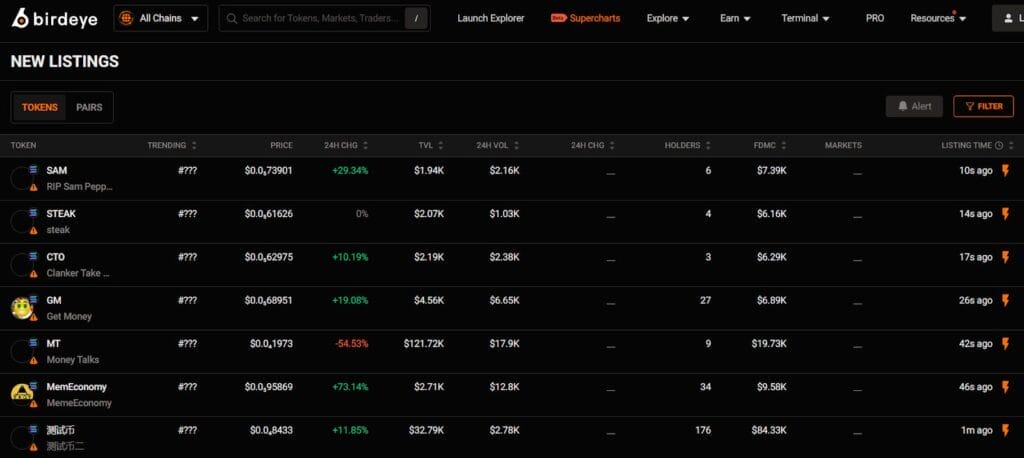Click the lightning bolt icon in GM row
Viewport: 1024px width, 458px height.
tap(1006, 300)
